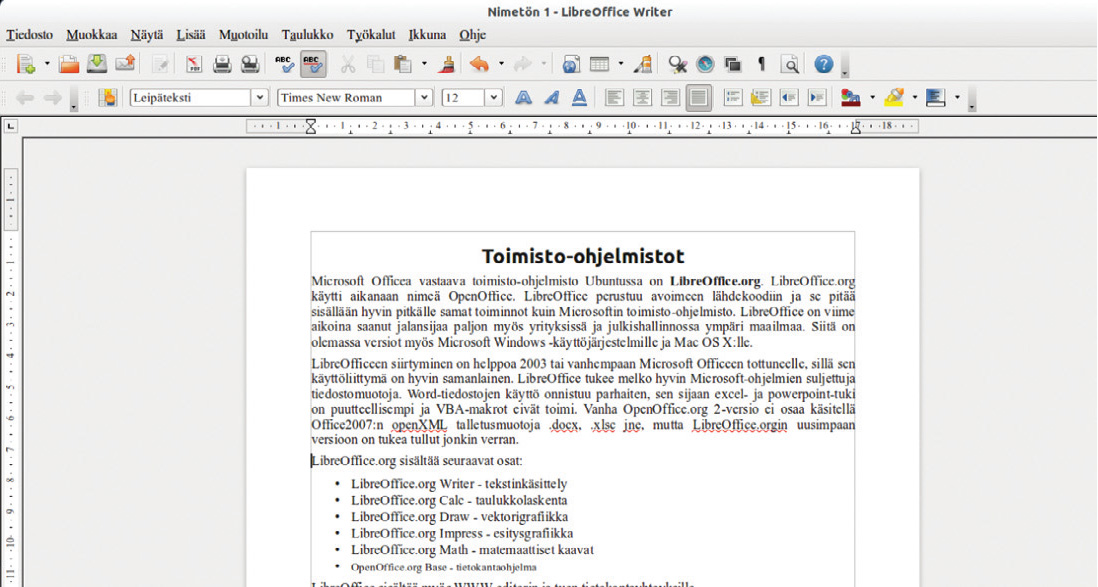Show the Draw functions toolbar
Viewport: 1098px width, 587px height.
[642, 64]
